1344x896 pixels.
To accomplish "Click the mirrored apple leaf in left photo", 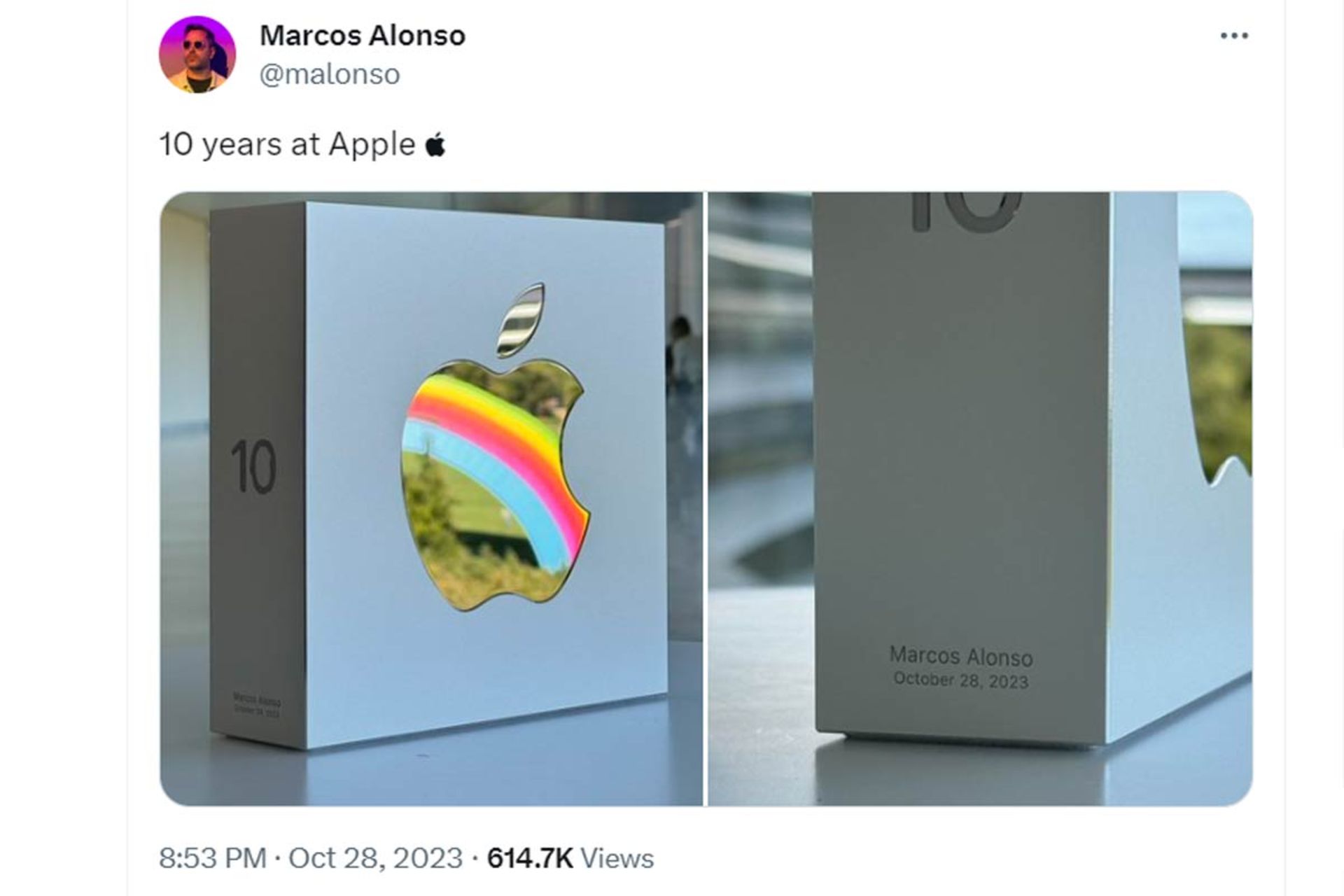I will click(x=520, y=319).
